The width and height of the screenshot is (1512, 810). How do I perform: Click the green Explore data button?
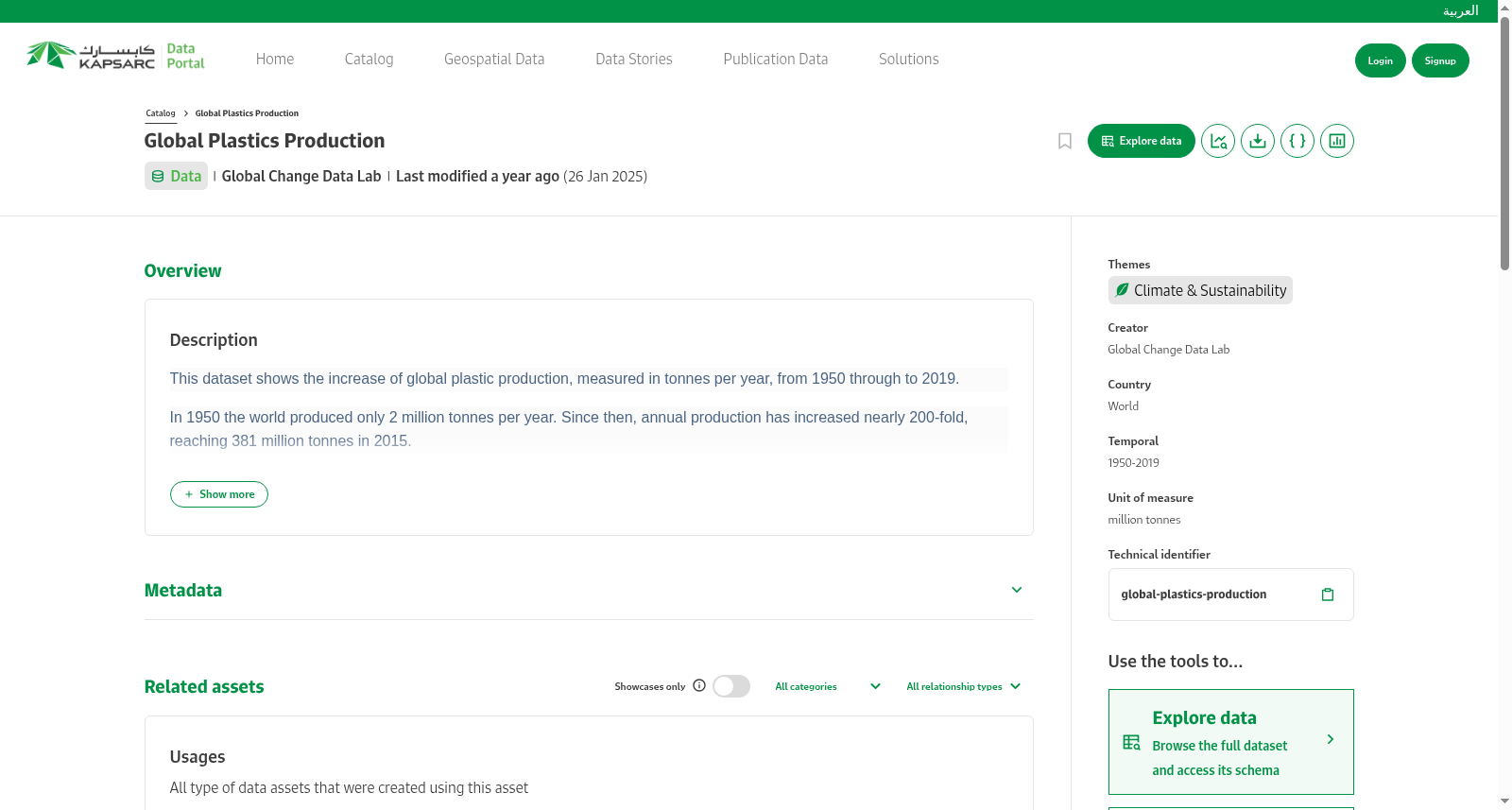click(x=1142, y=141)
